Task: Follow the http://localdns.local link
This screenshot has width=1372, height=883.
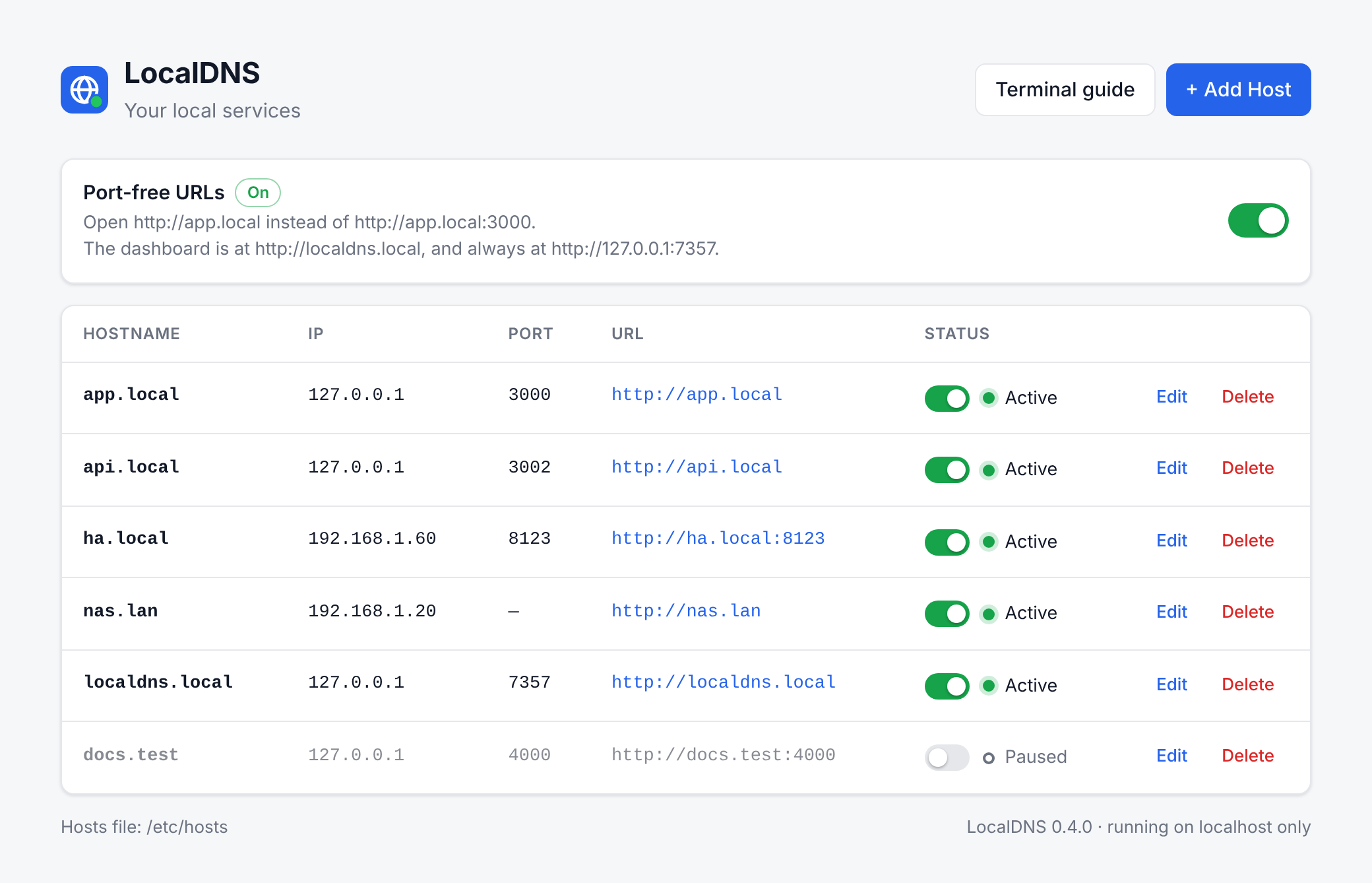Action: click(724, 682)
